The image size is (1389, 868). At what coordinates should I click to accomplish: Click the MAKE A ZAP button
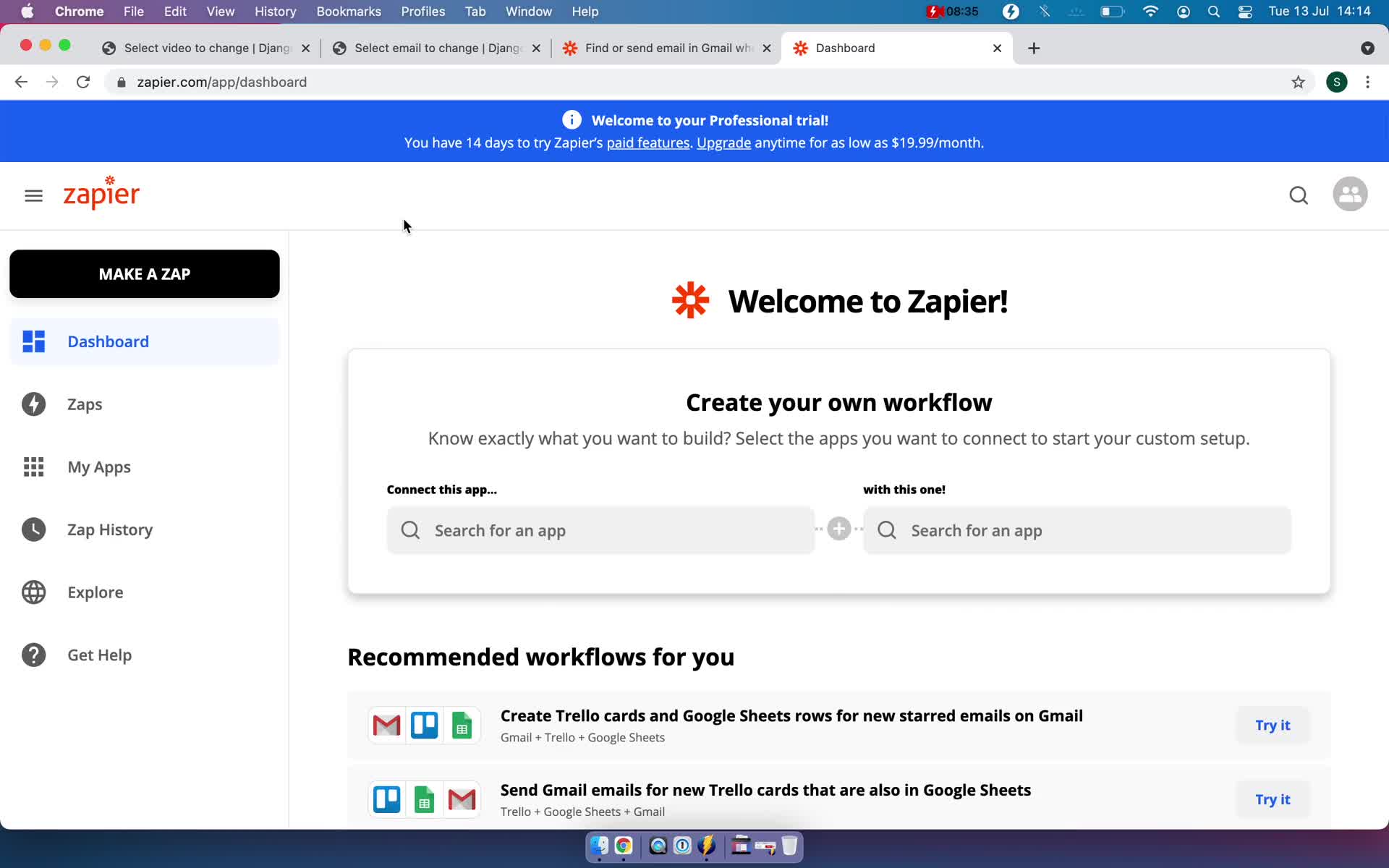click(x=145, y=274)
